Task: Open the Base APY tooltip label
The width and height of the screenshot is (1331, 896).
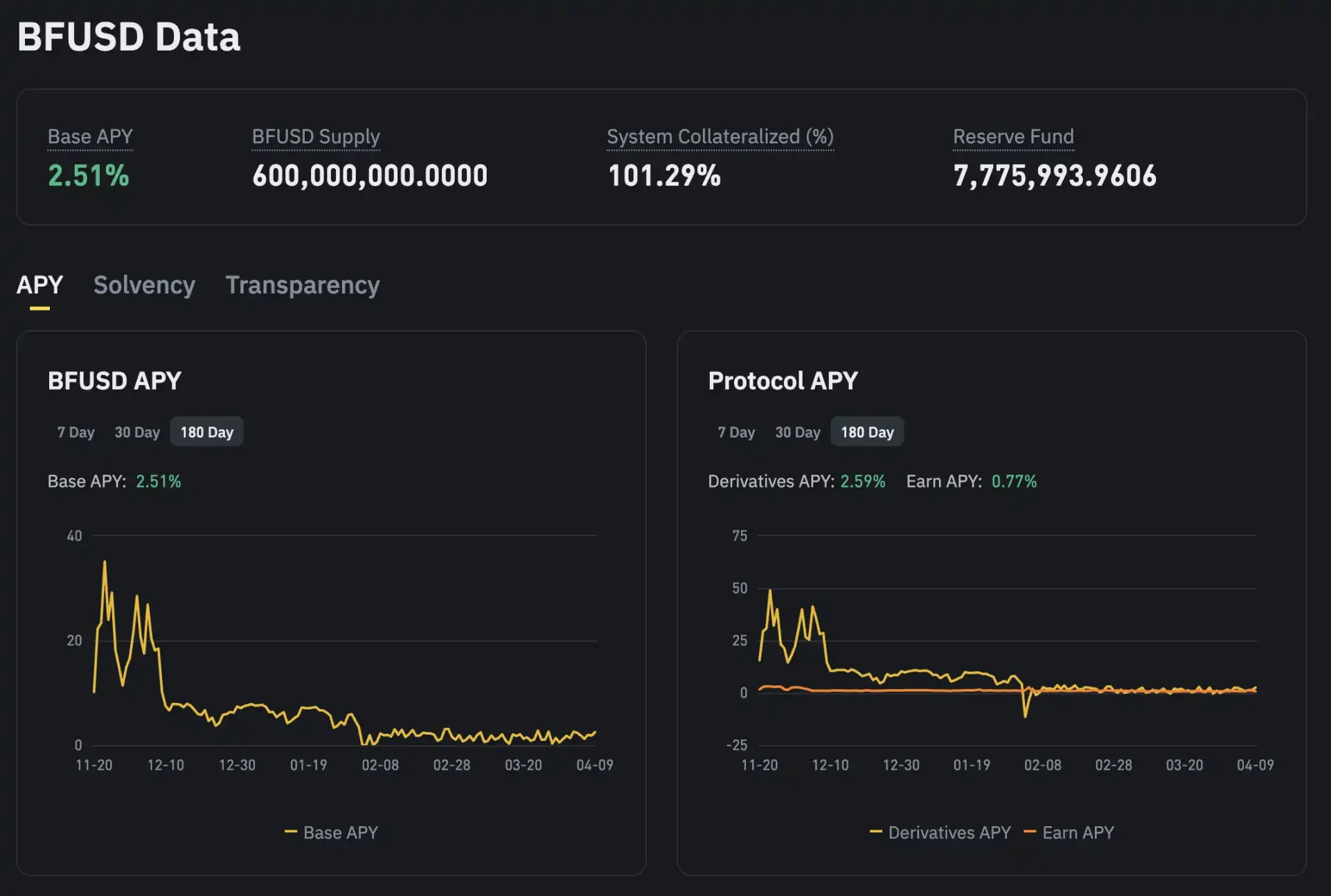Action: [90, 136]
